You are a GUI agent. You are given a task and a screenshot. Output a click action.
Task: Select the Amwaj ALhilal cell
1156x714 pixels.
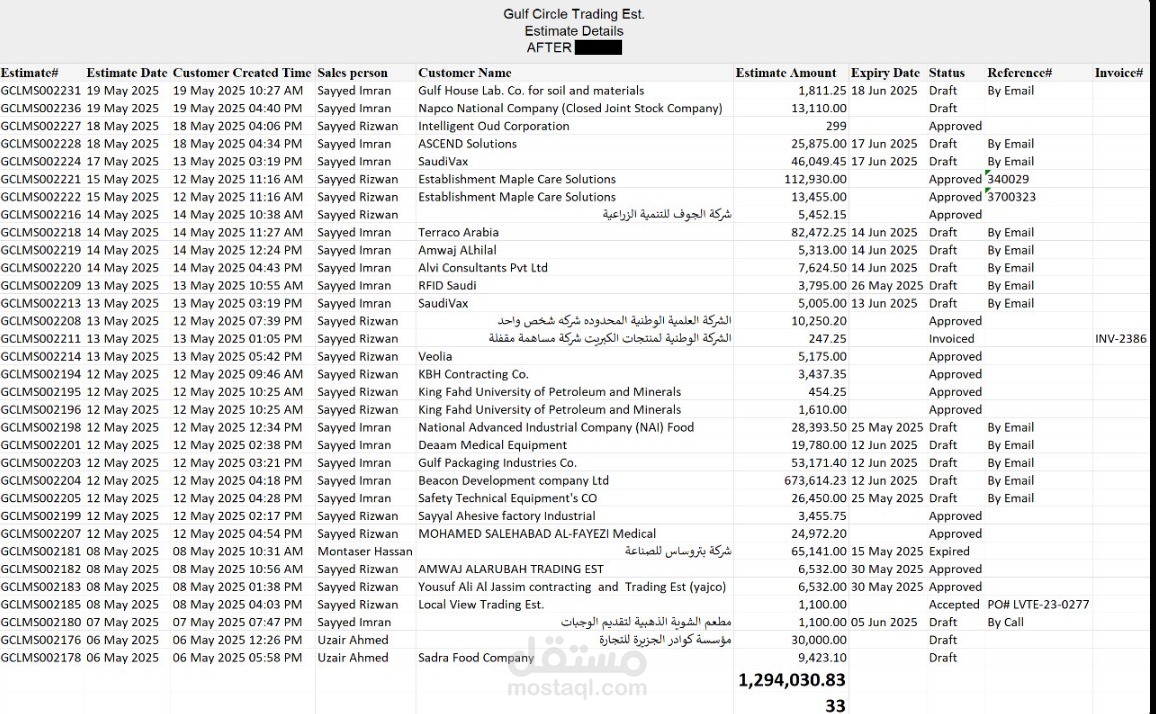457,250
